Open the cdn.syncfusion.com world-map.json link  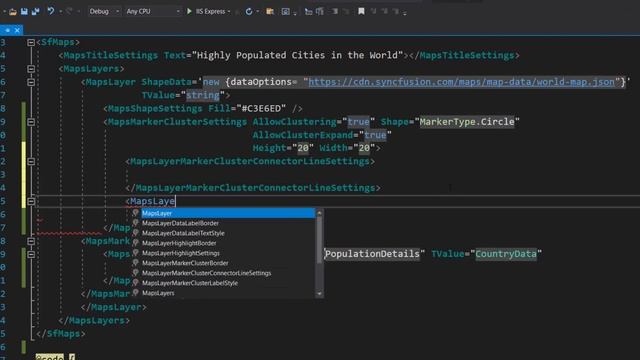(461, 82)
